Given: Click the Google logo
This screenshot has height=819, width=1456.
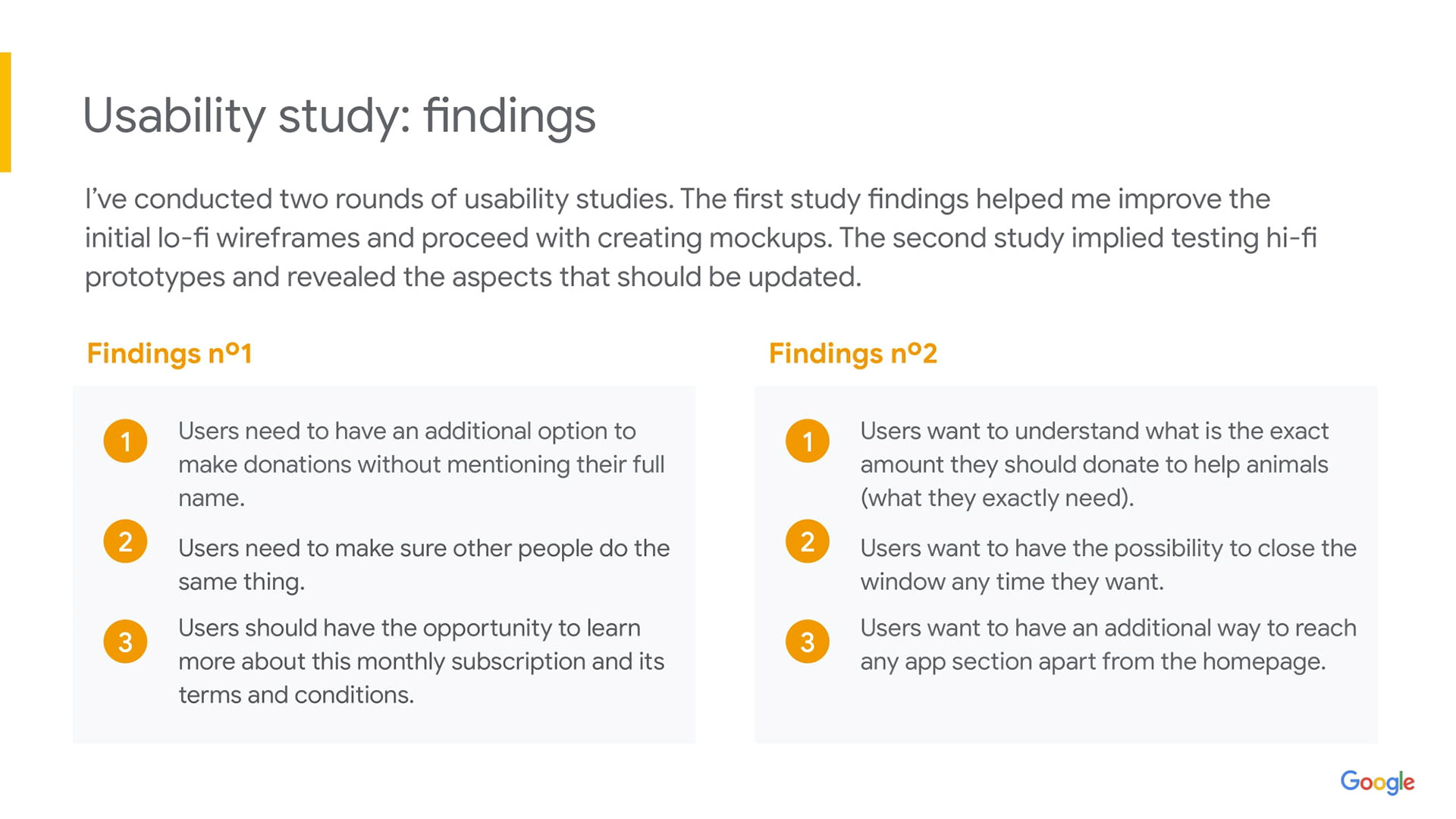Looking at the screenshot, I should (1376, 782).
